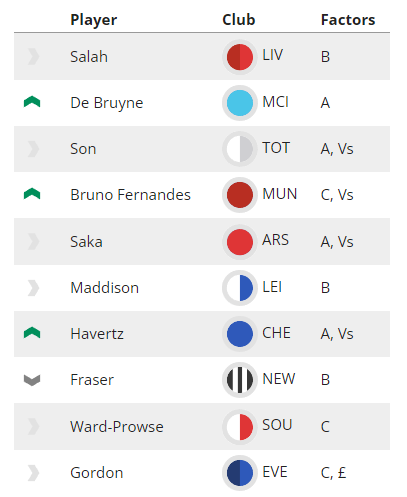
Task: Expand the Gordon row chevron
Action: (33, 473)
